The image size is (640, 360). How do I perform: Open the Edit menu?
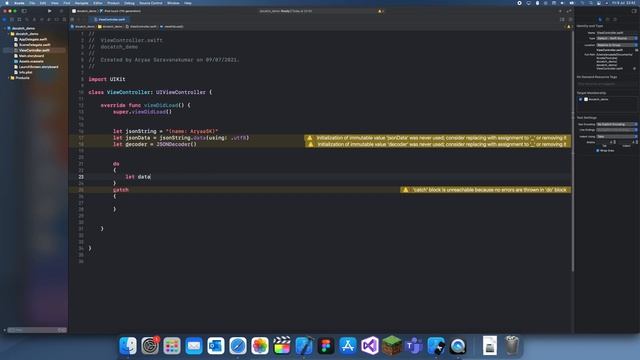click(43, 3)
